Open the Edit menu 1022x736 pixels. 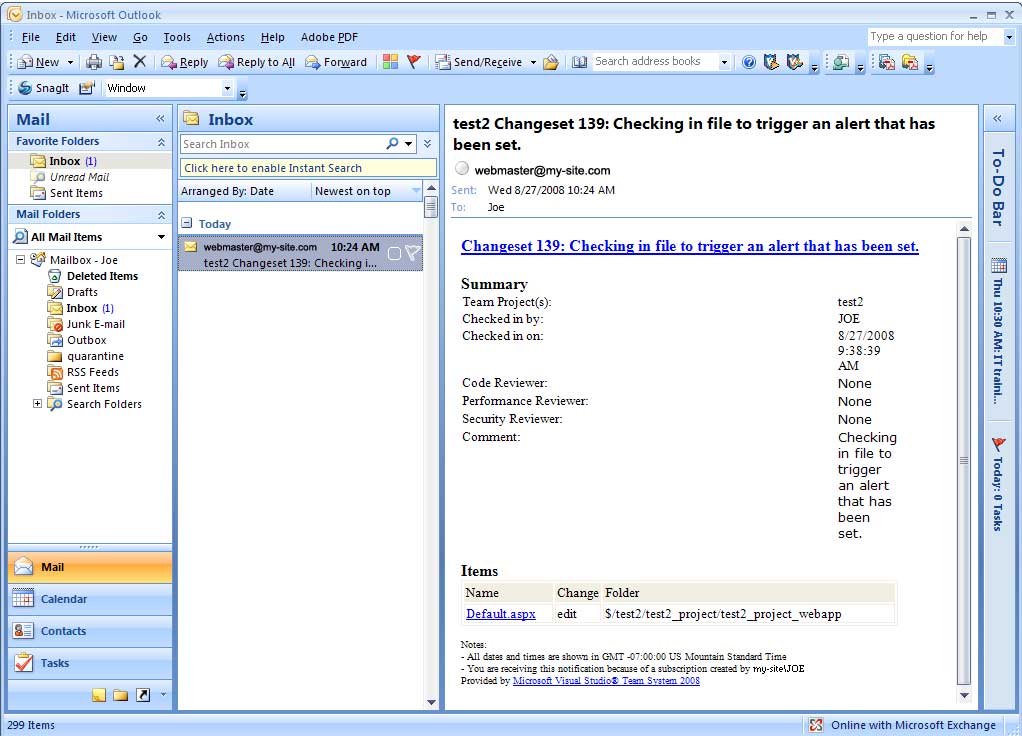point(66,37)
